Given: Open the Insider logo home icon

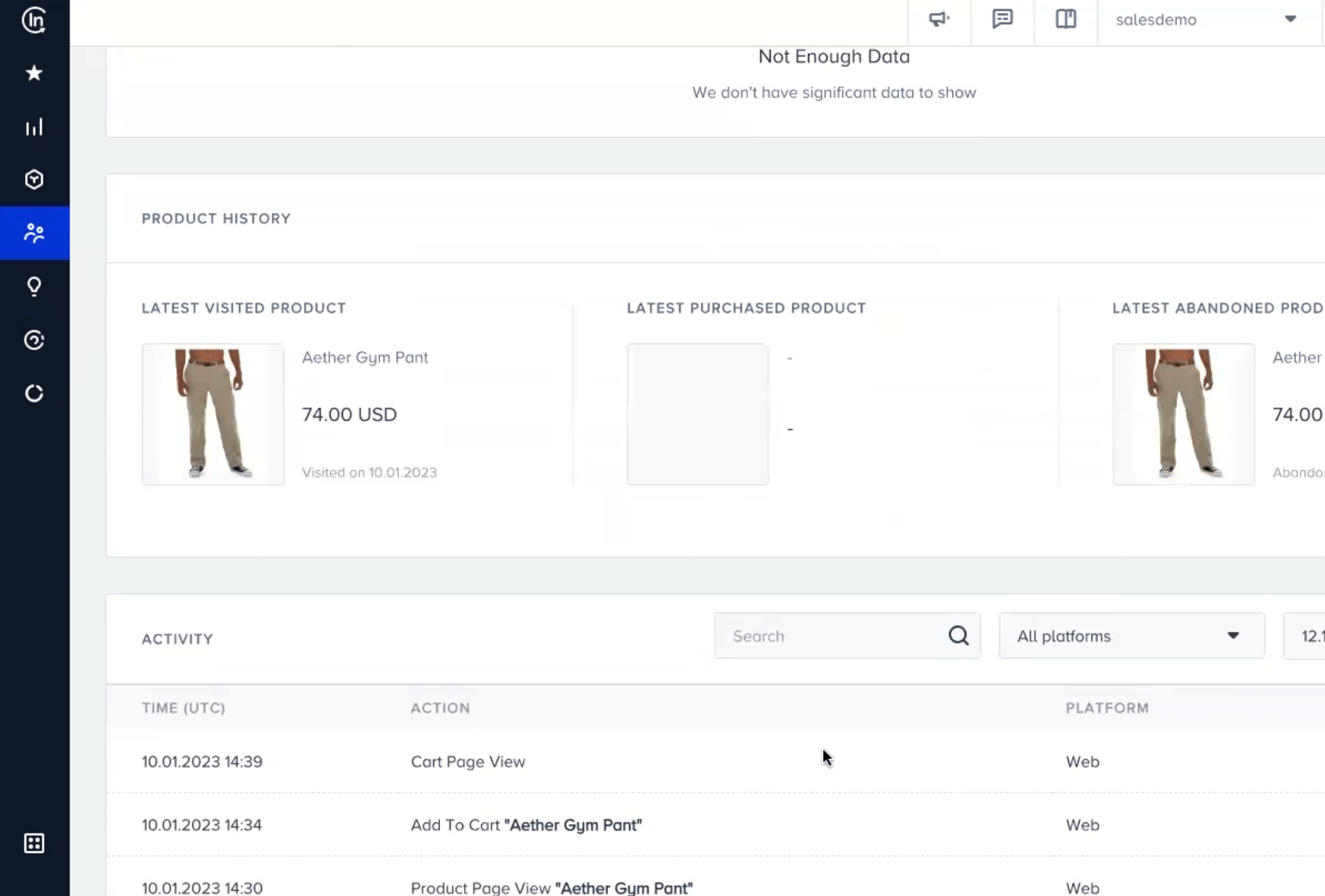Looking at the screenshot, I should [x=33, y=21].
